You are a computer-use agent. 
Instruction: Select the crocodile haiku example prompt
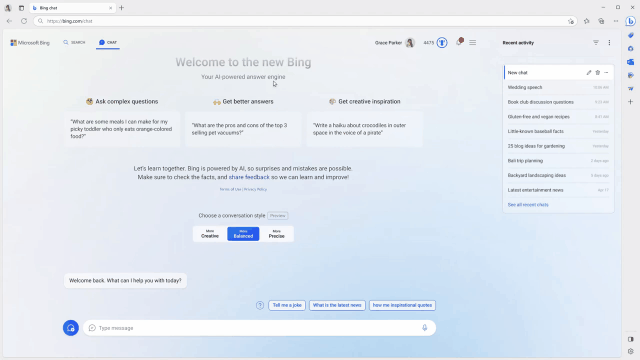[364, 129]
